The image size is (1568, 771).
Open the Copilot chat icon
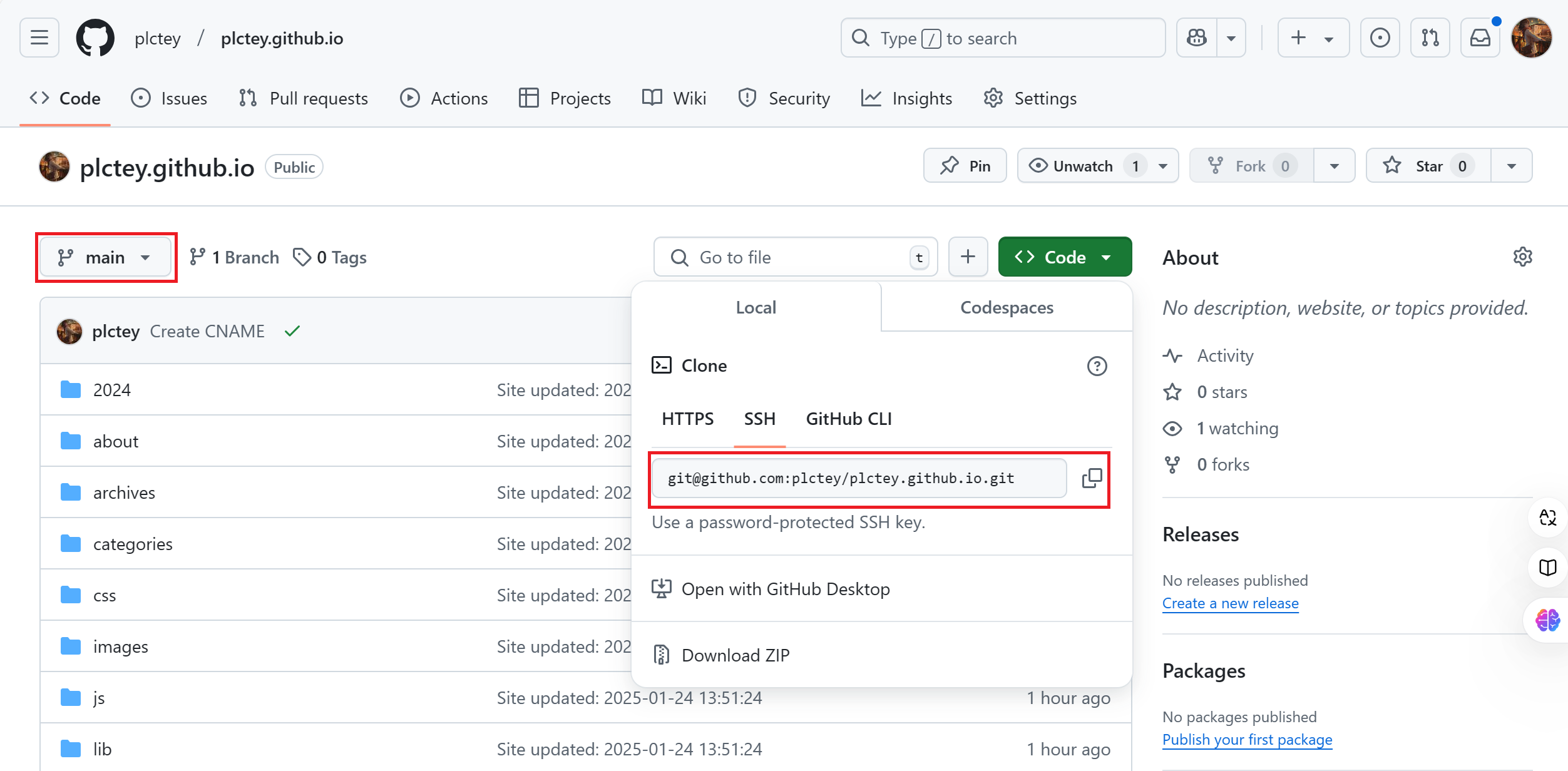(1197, 38)
